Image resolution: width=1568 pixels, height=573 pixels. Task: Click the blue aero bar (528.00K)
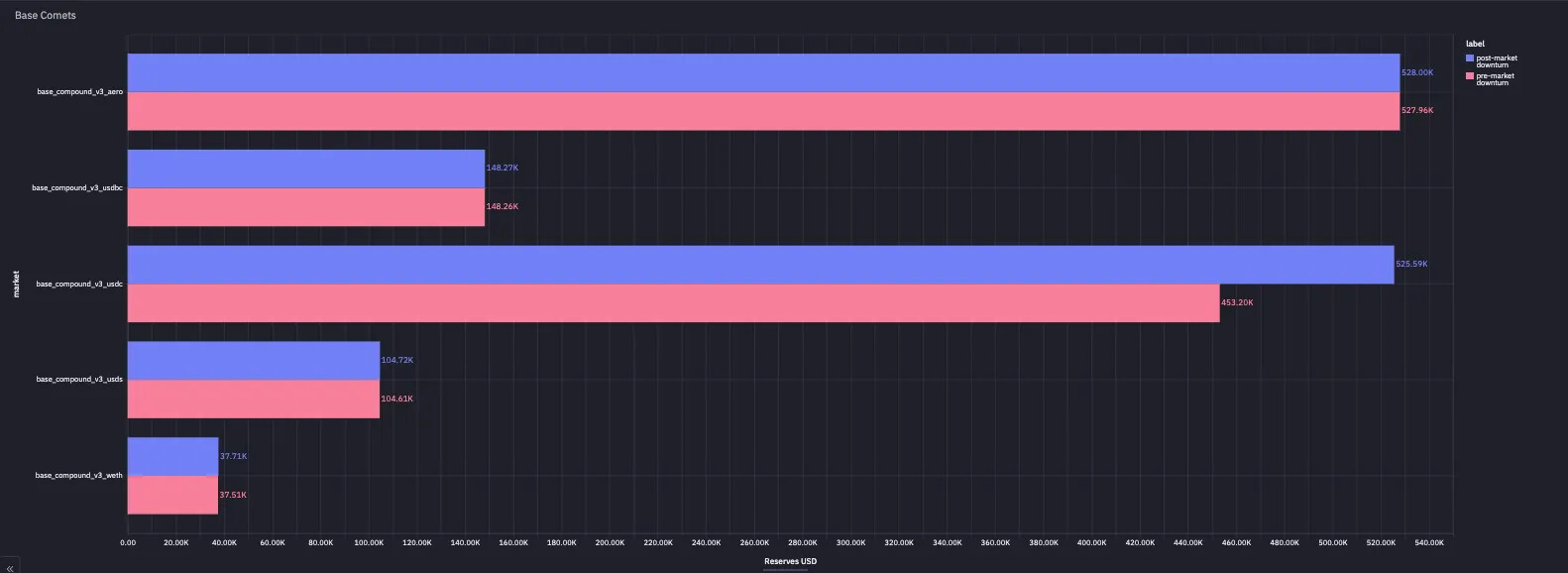click(763, 72)
